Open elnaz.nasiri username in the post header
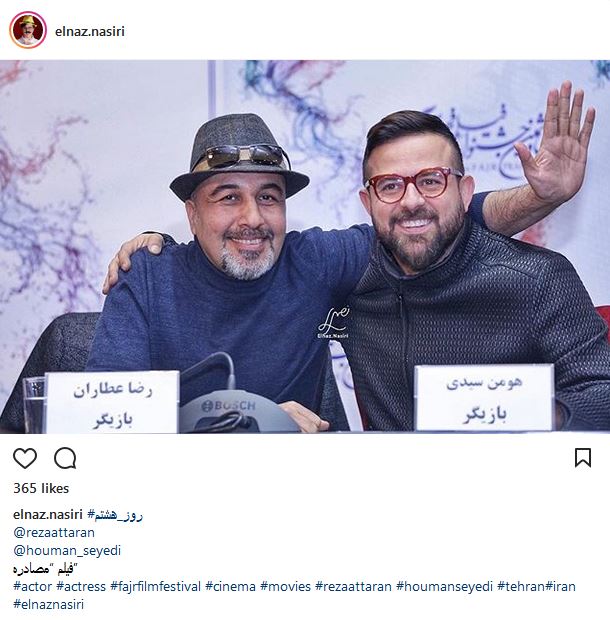This screenshot has height=620, width=610. (90, 31)
